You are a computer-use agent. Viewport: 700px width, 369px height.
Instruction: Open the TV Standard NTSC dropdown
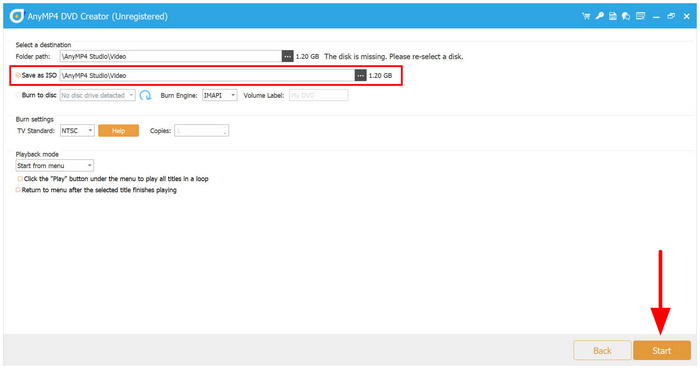[x=77, y=130]
